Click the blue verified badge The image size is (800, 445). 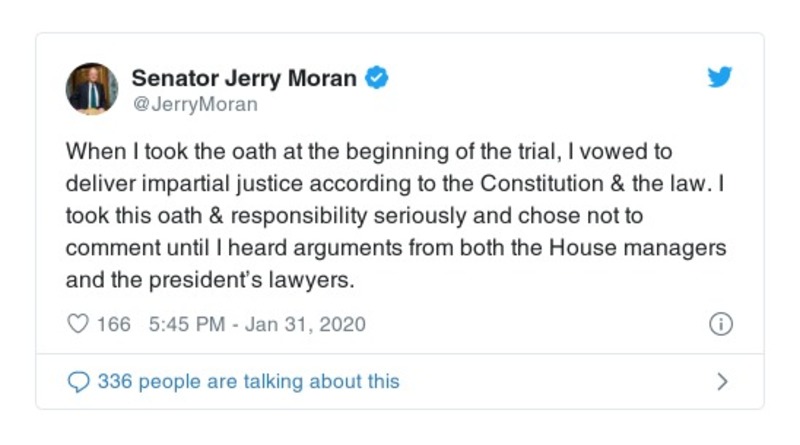click(x=376, y=78)
